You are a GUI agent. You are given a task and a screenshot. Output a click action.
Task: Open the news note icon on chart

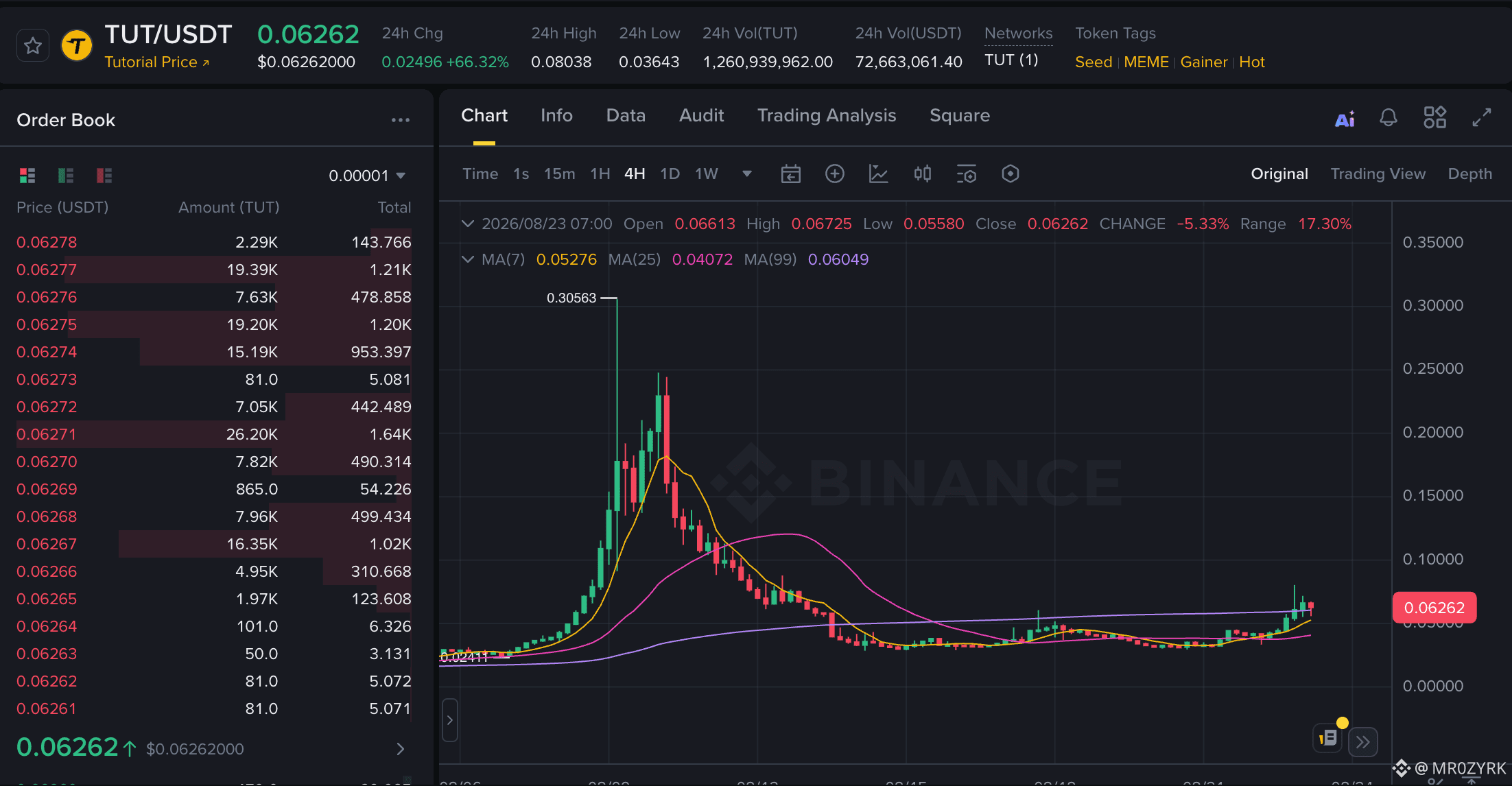point(1328,738)
